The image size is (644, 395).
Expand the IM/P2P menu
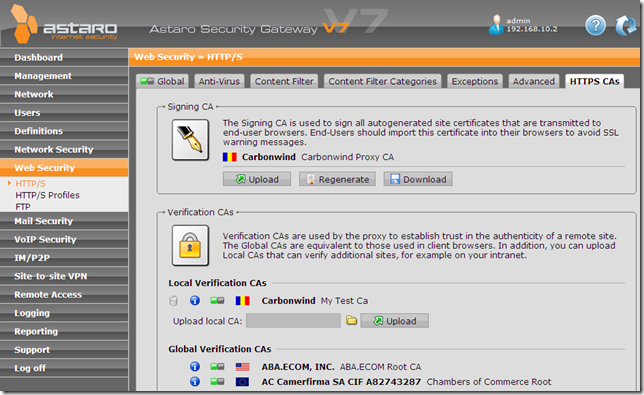tap(64, 258)
